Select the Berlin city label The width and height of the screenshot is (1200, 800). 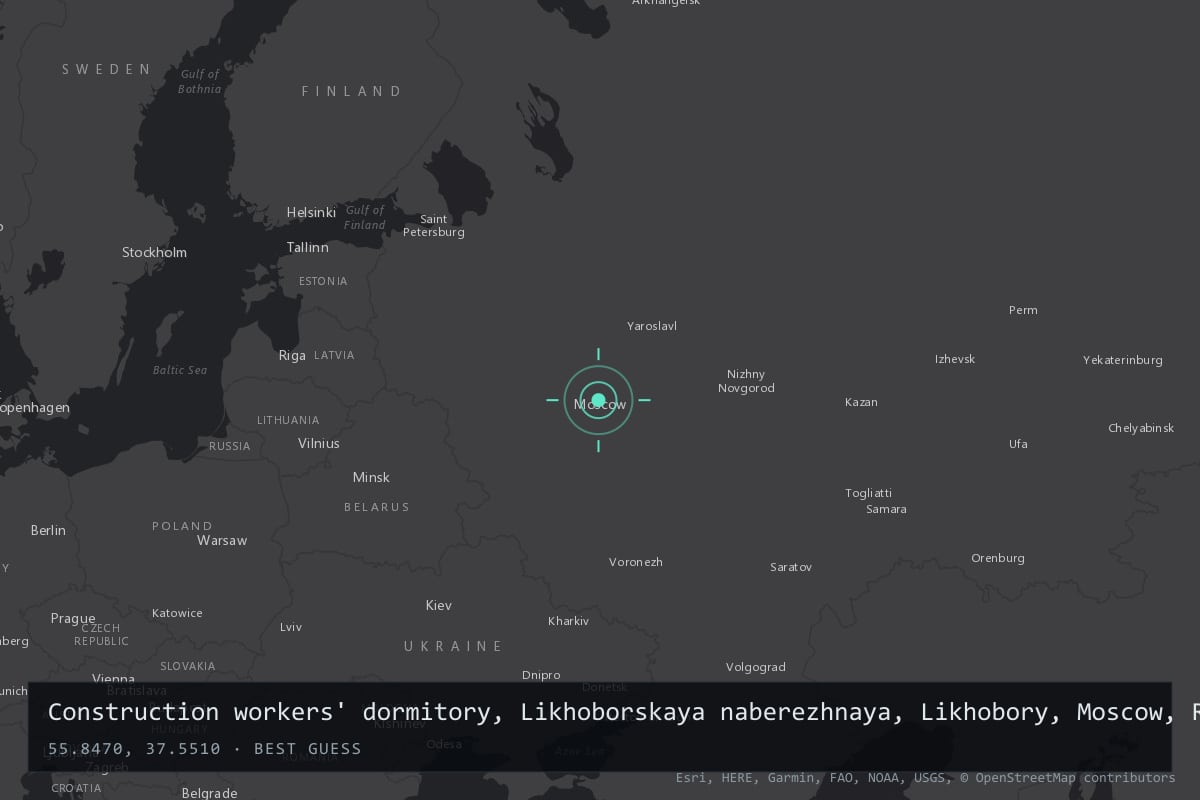point(48,530)
